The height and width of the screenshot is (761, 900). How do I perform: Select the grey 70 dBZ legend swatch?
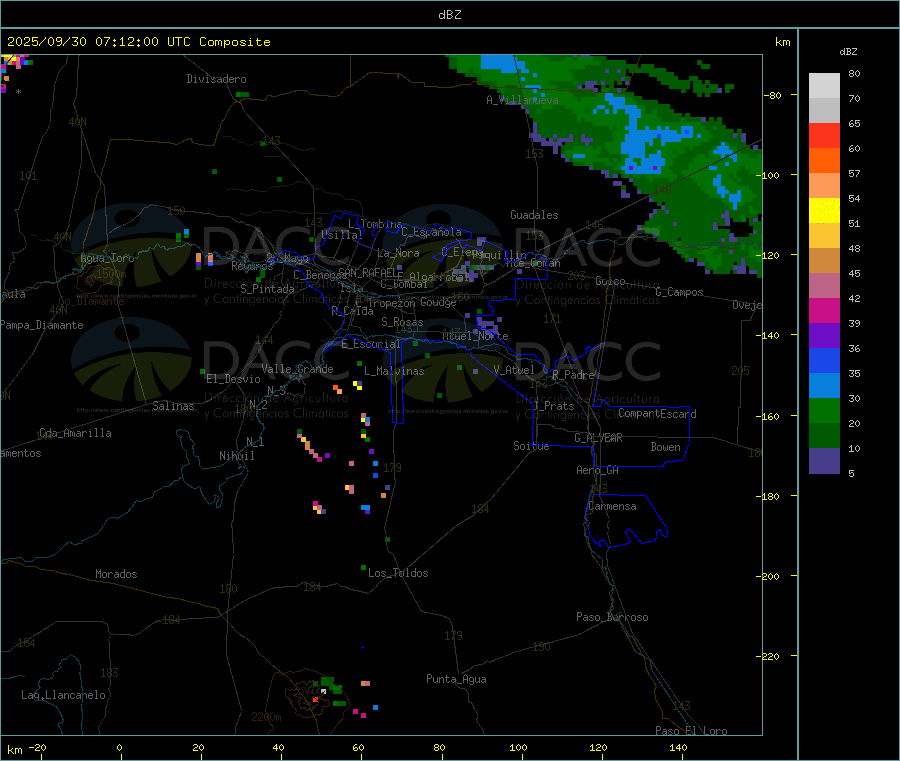(824, 111)
